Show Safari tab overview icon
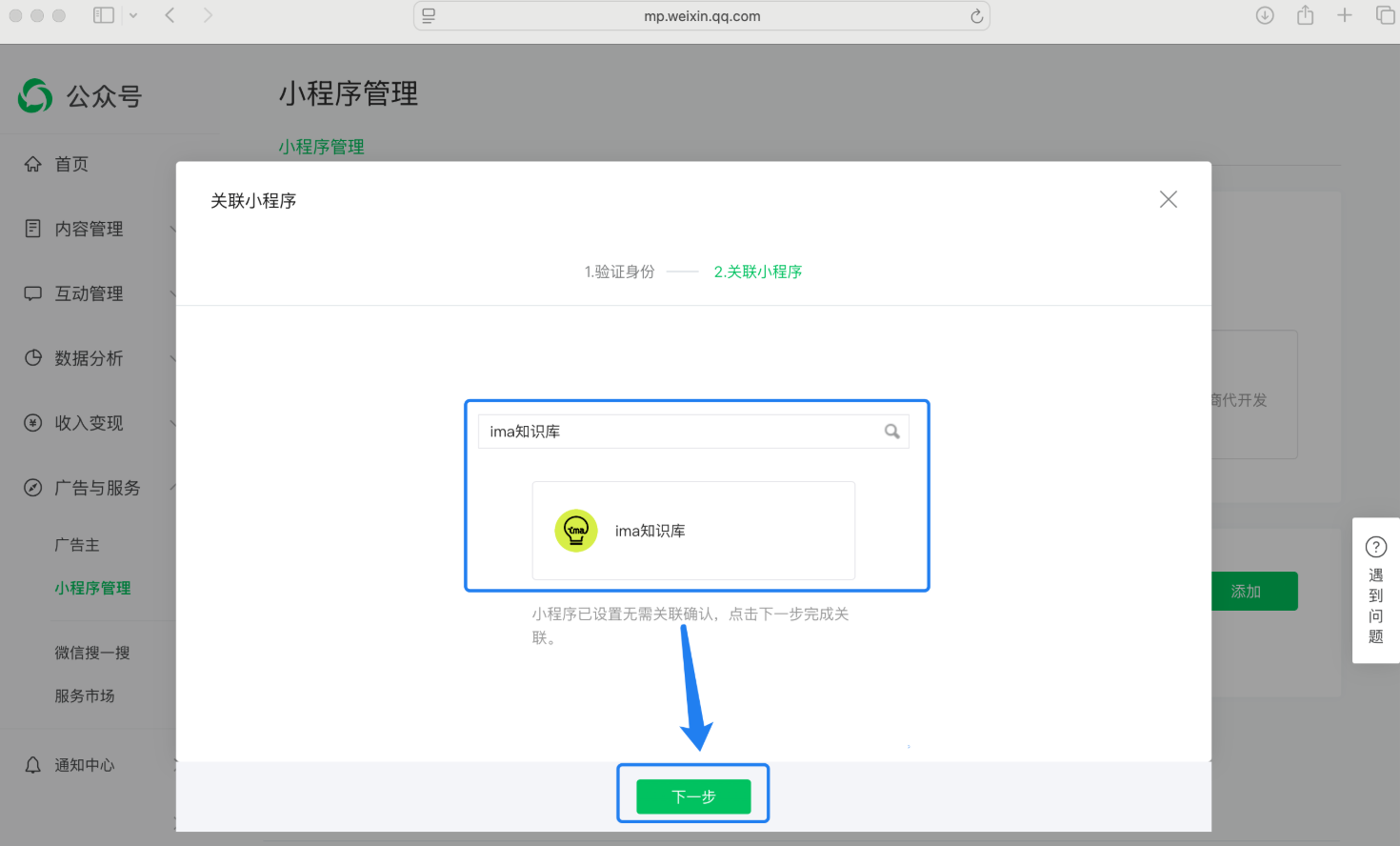 [1385, 15]
